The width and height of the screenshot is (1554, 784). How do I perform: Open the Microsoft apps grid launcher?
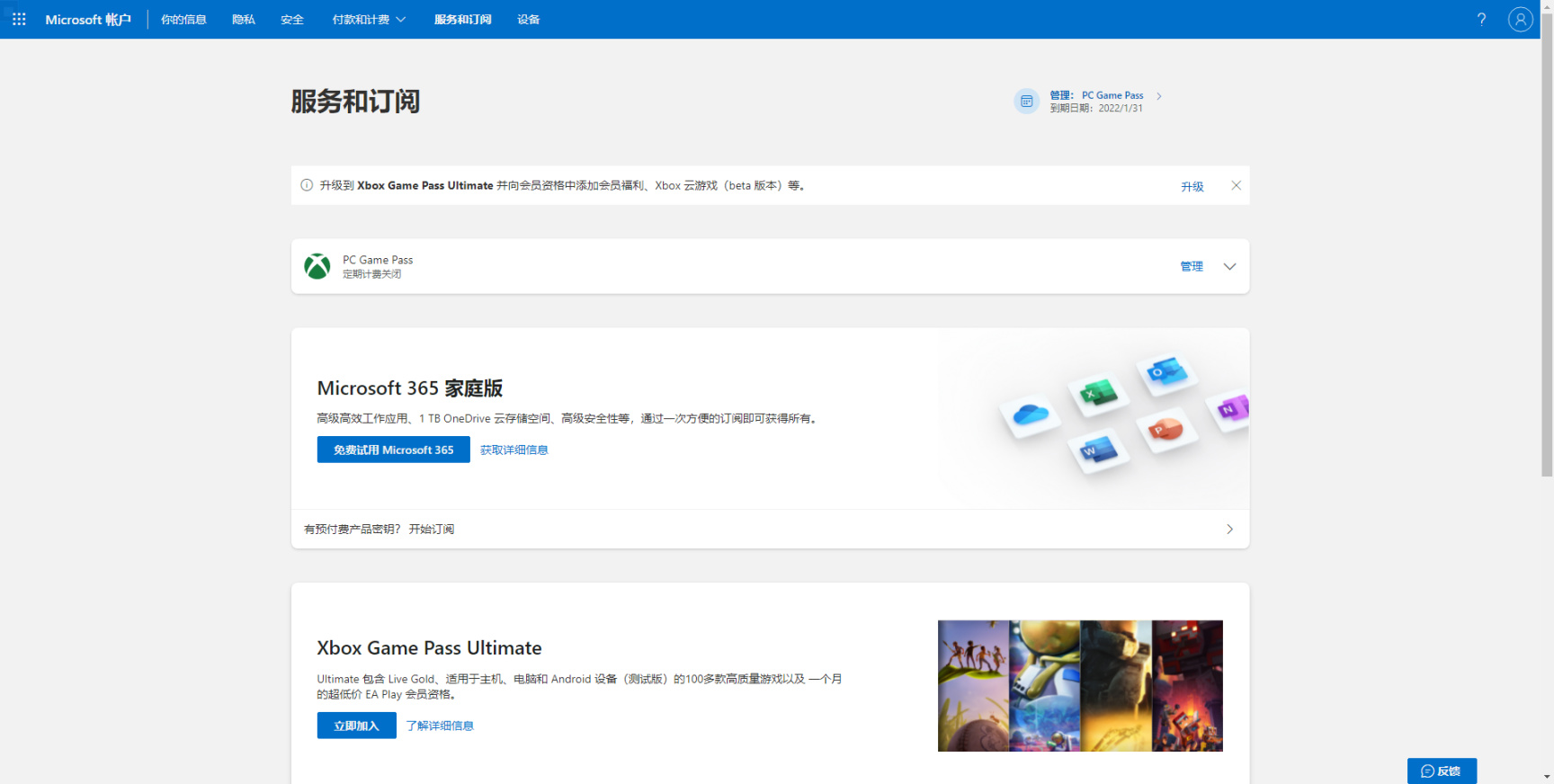point(19,19)
